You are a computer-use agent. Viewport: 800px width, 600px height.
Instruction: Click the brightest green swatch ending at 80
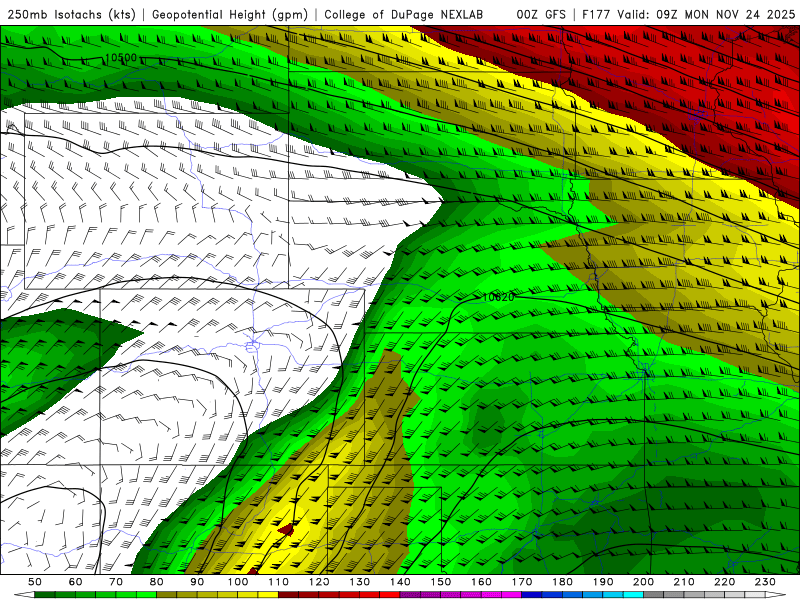[146, 595]
